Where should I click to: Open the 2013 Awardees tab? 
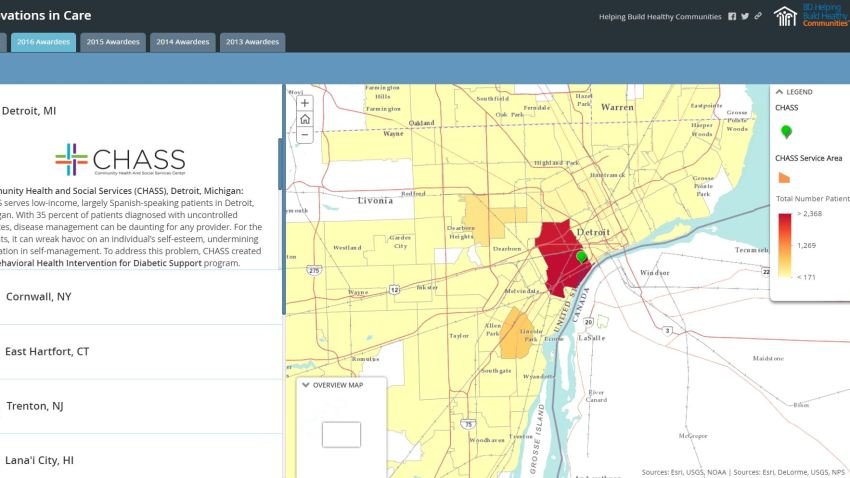(x=251, y=42)
